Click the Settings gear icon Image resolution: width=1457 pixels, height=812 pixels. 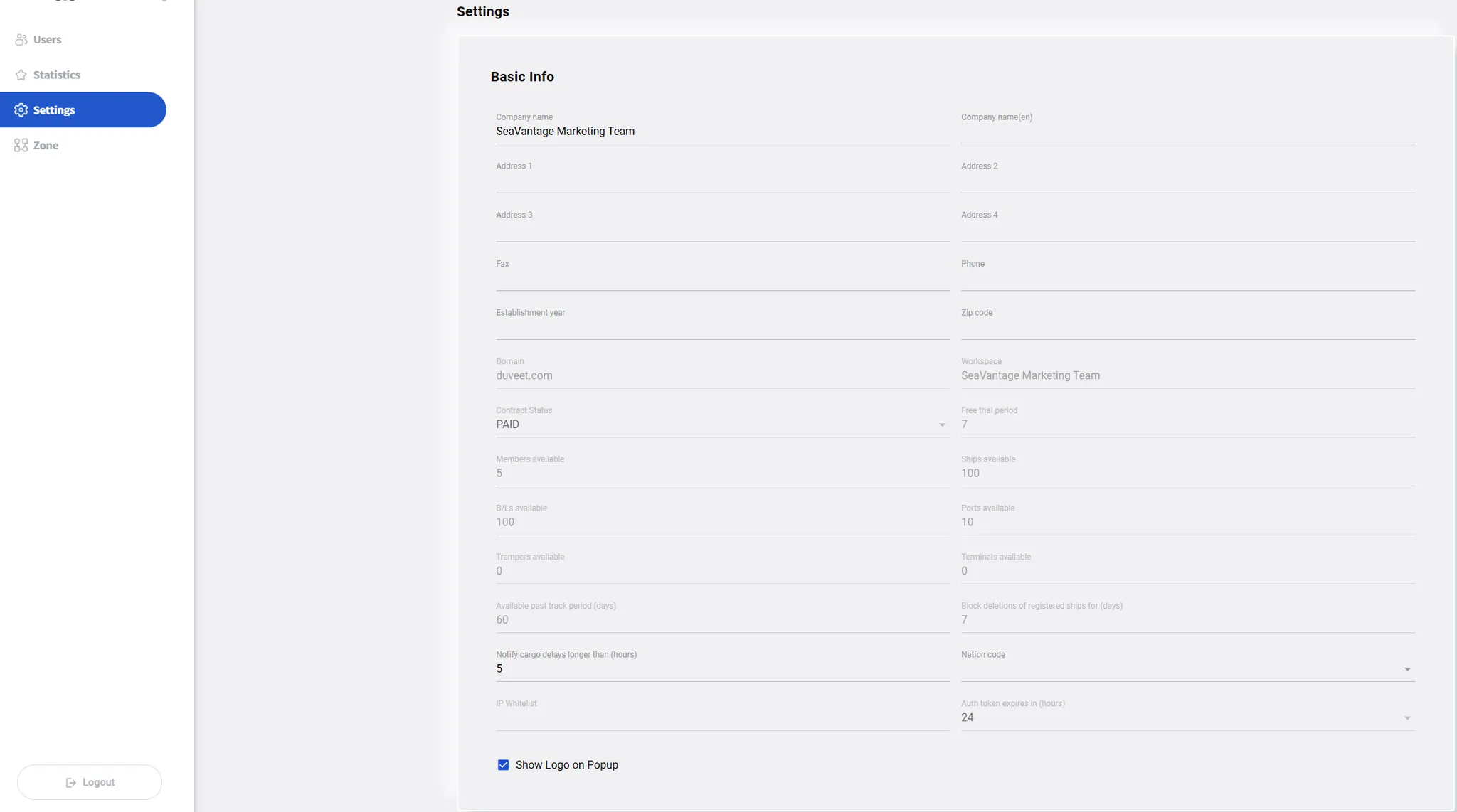pos(21,110)
